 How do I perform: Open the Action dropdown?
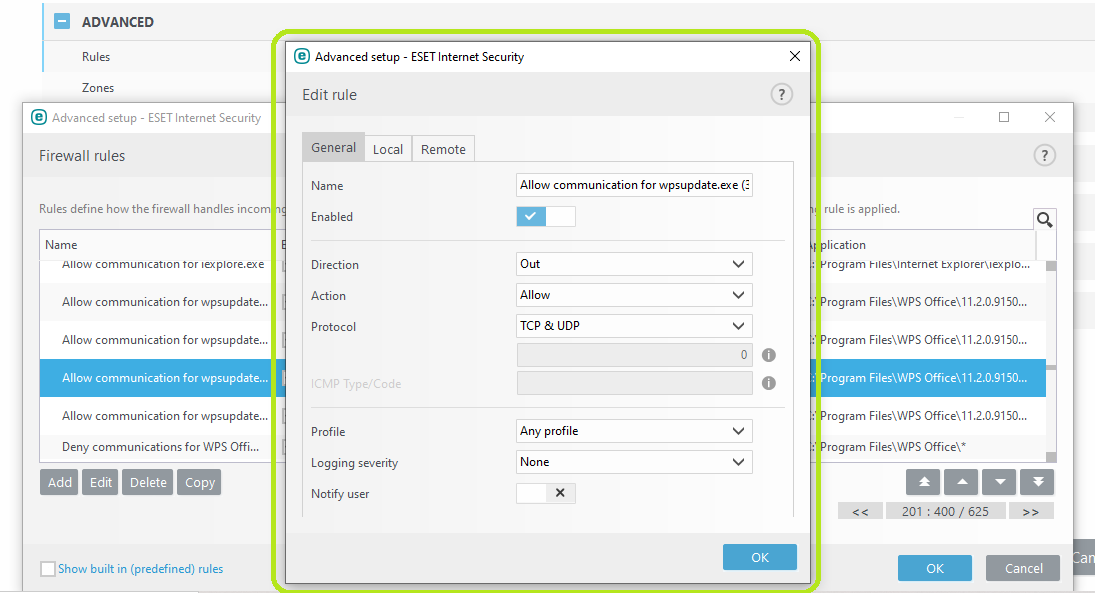point(634,295)
